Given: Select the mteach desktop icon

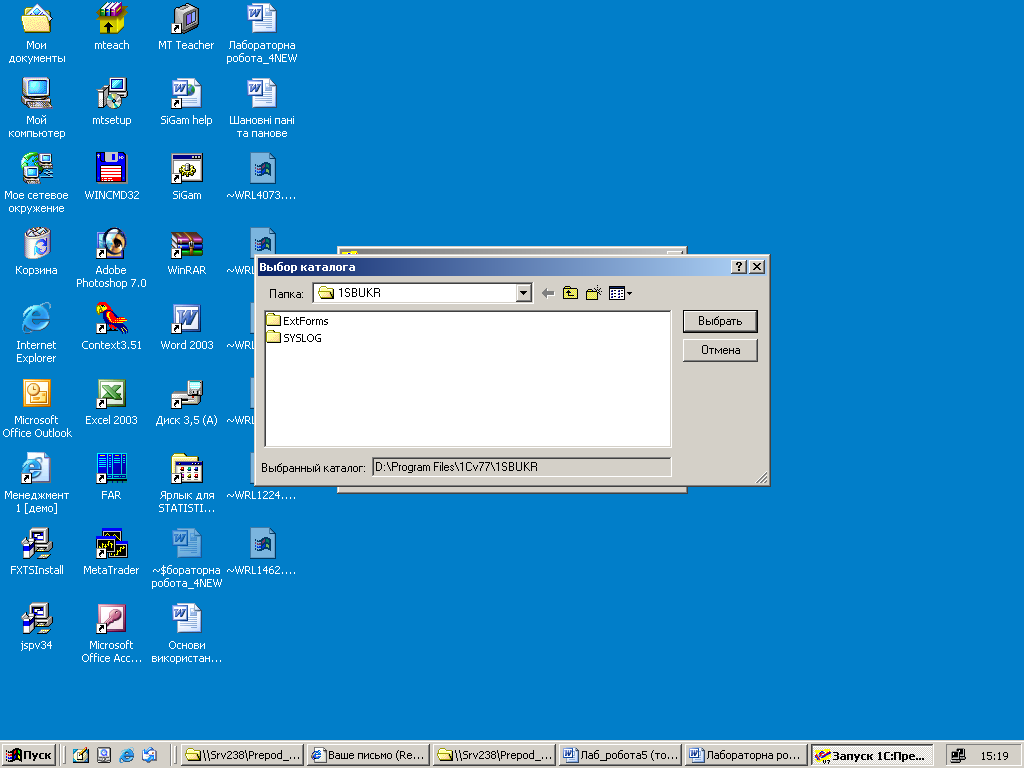Looking at the screenshot, I should (111, 26).
